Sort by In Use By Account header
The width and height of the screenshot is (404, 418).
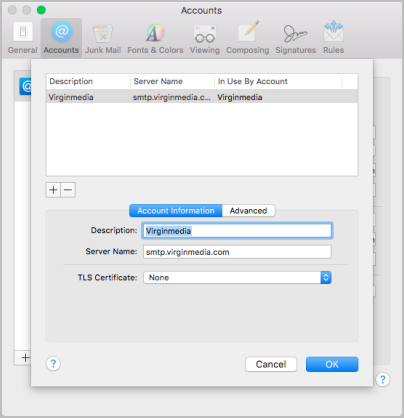(x=278, y=81)
